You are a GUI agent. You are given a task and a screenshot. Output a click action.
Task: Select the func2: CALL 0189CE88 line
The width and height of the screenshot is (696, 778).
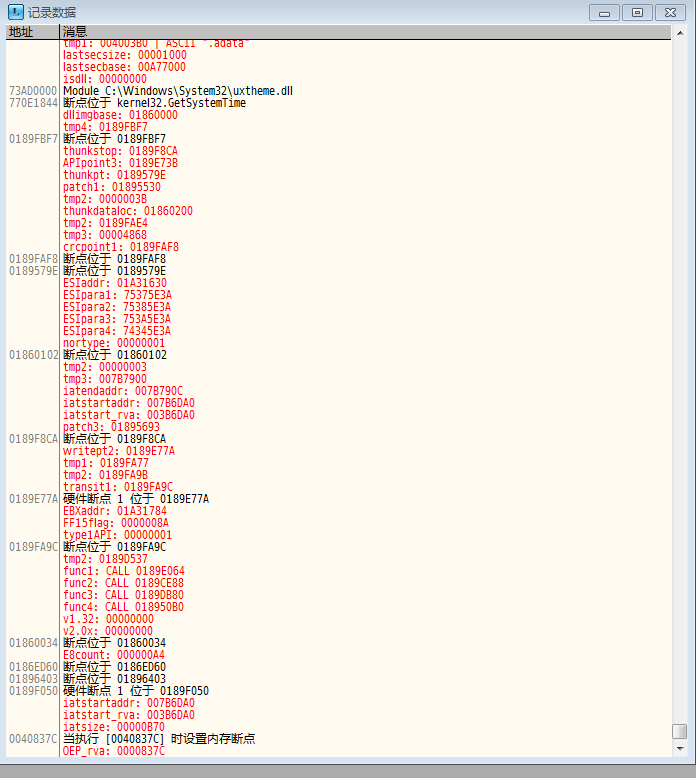pos(123,583)
